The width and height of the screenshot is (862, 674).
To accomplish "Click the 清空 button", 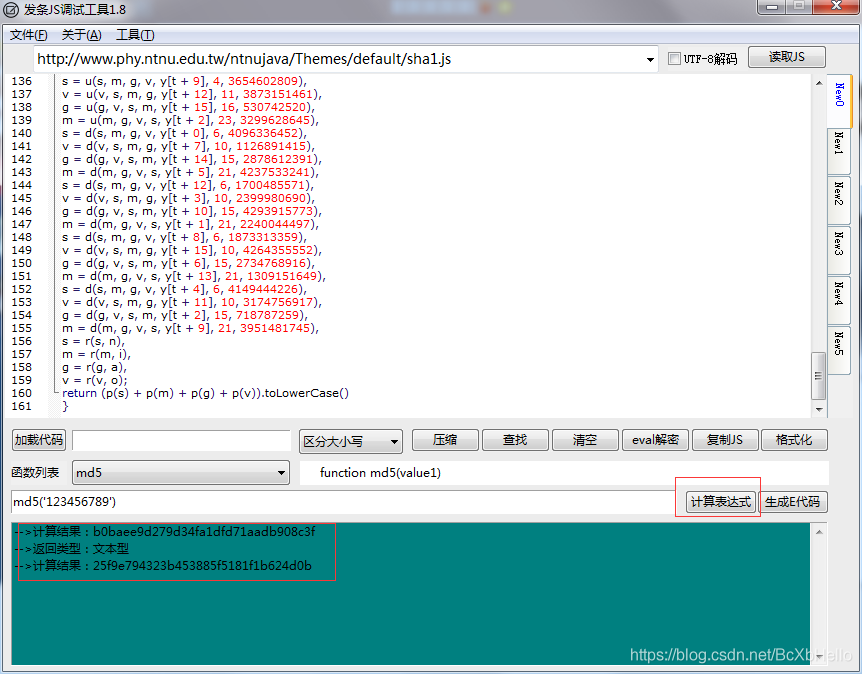I will (x=585, y=440).
